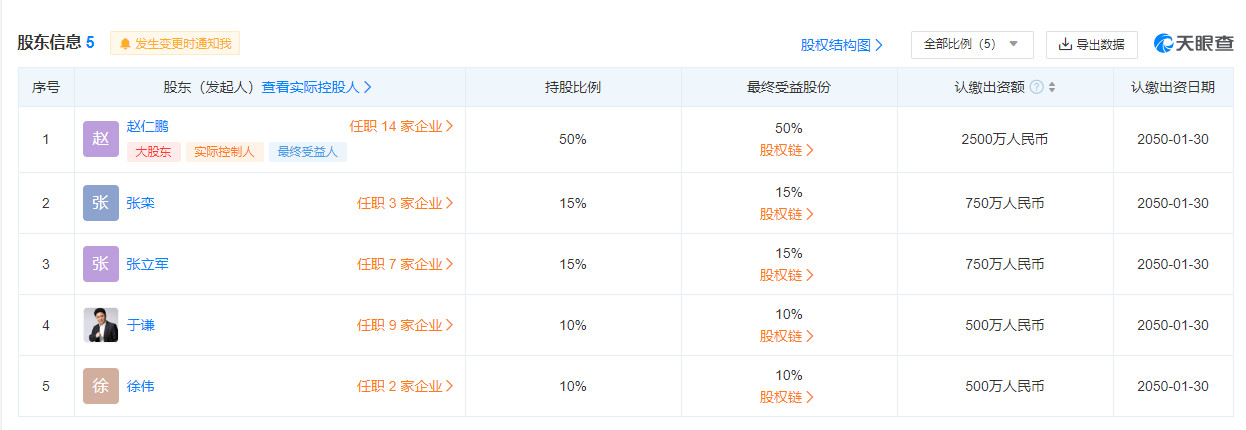The image size is (1246, 430).
Task: Click the bell 发生变更时通知我 button
Action: (x=175, y=44)
